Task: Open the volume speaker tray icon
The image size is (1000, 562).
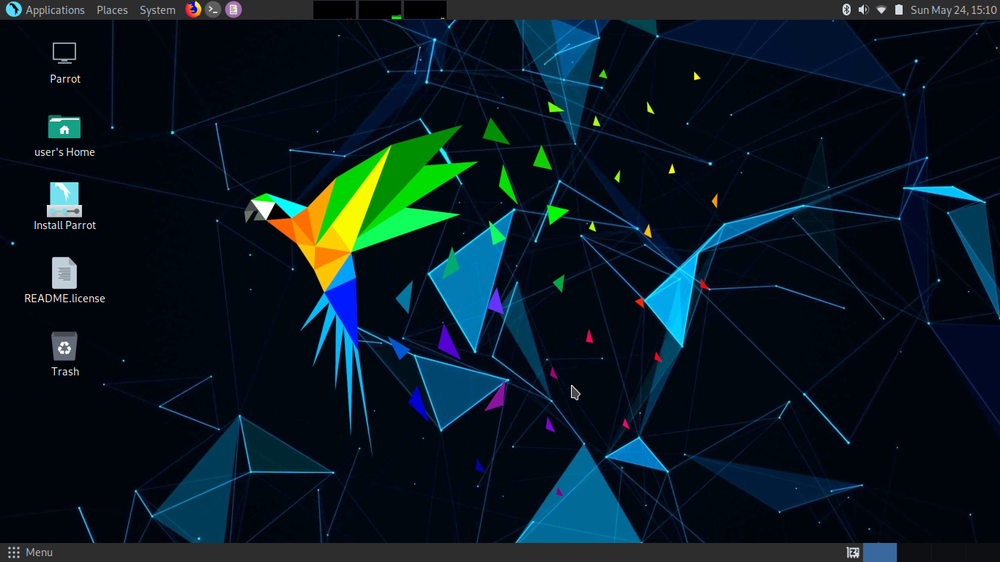Action: tap(864, 10)
